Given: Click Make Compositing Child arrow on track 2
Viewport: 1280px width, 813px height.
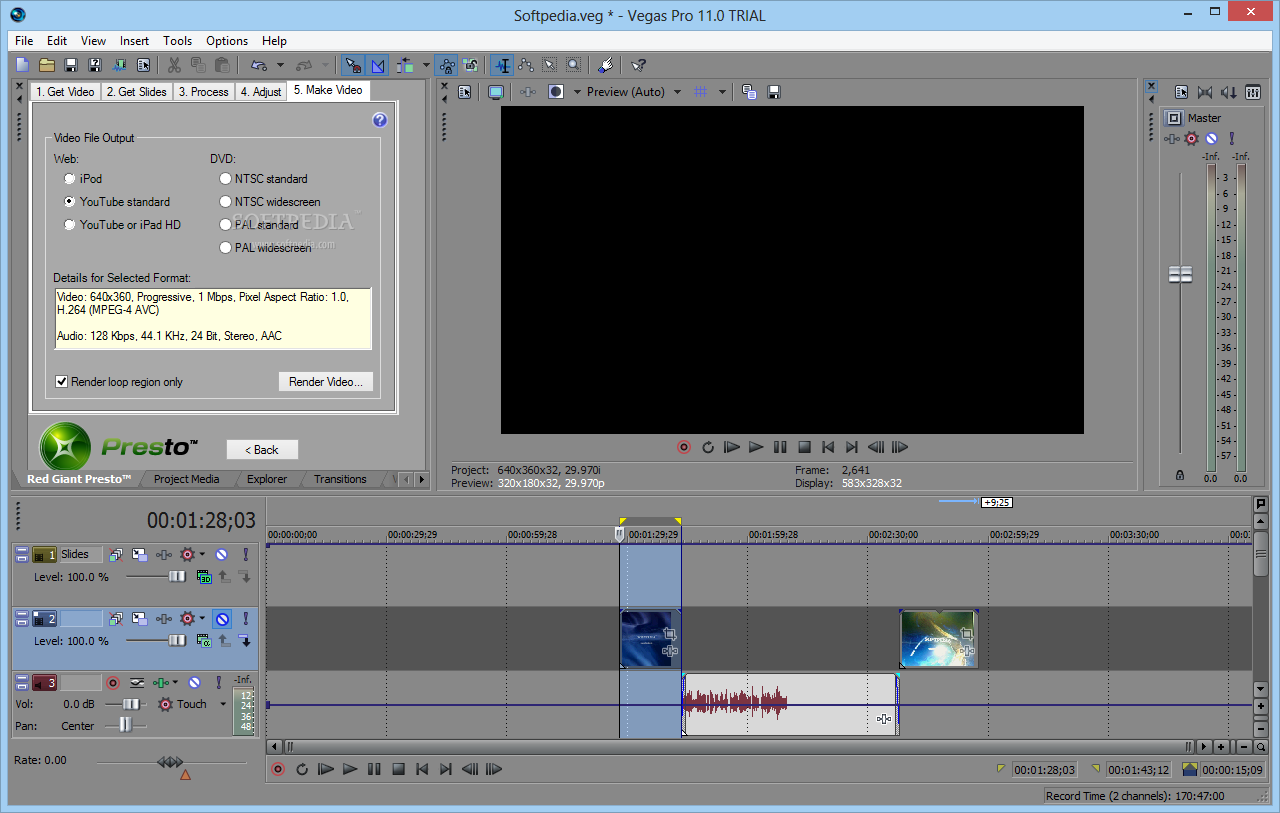Looking at the screenshot, I should click(244, 641).
